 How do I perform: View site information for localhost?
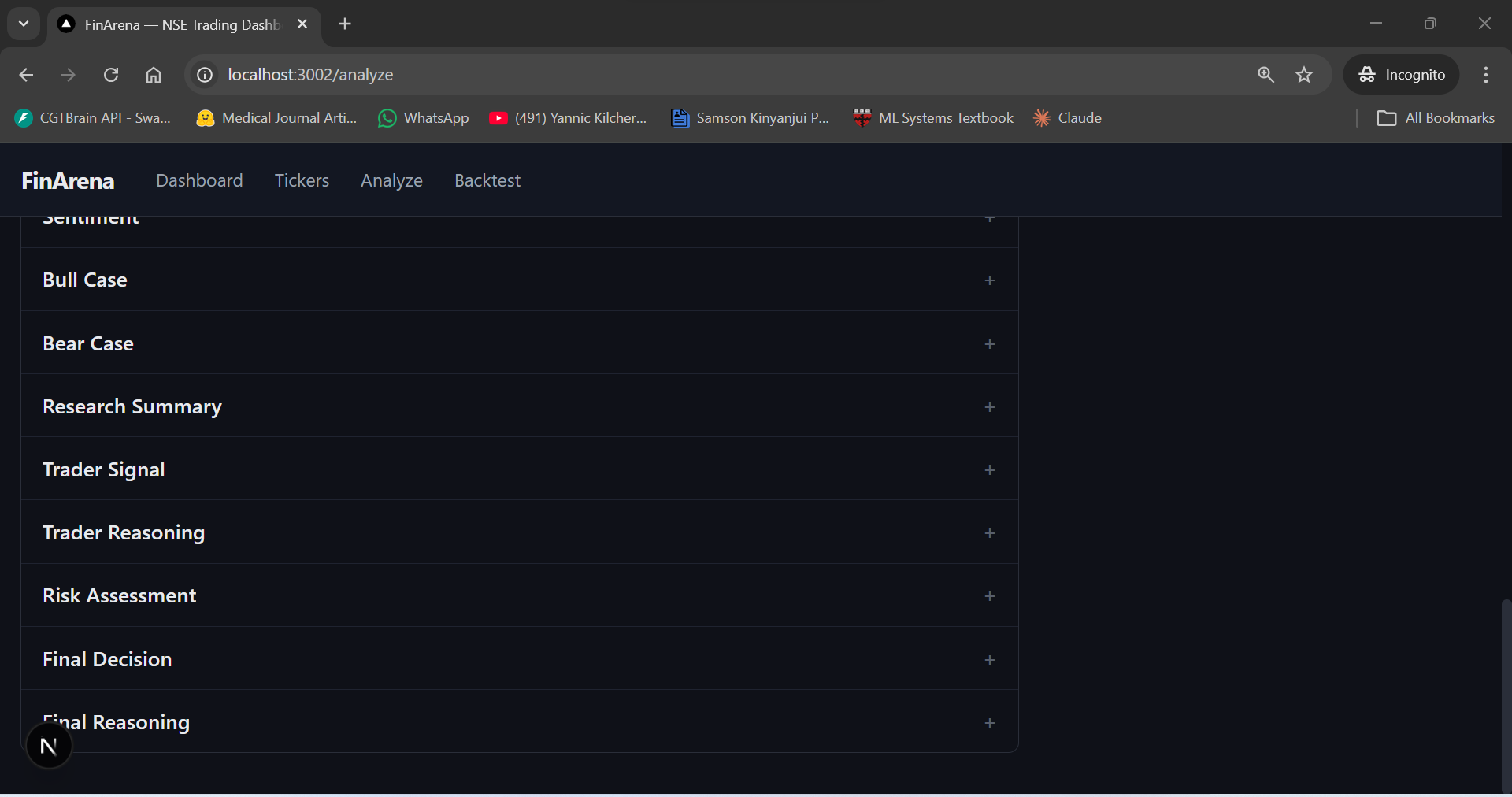(204, 75)
